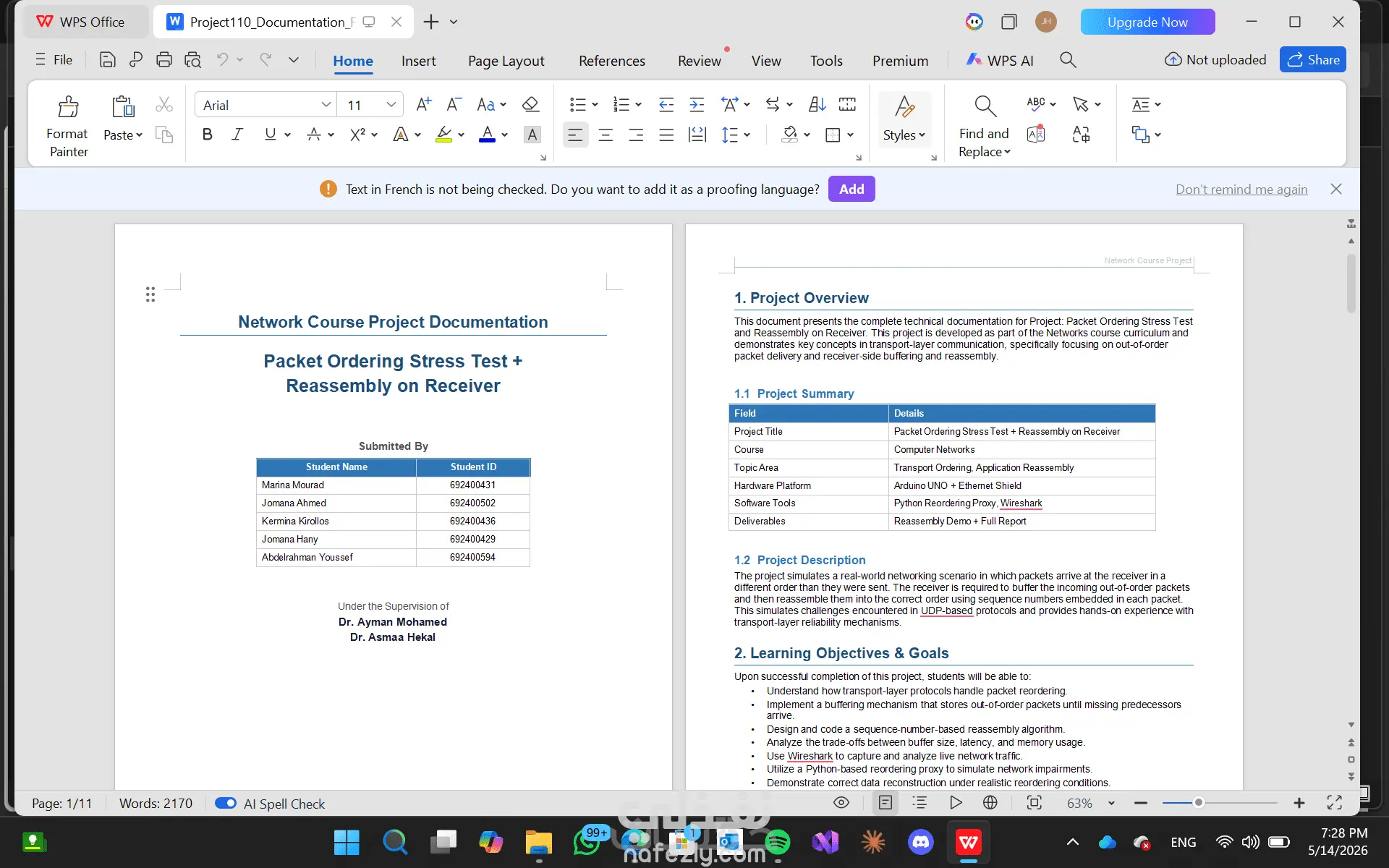Open the font size 11 dropdown
This screenshot has height=868, width=1389.
click(391, 105)
